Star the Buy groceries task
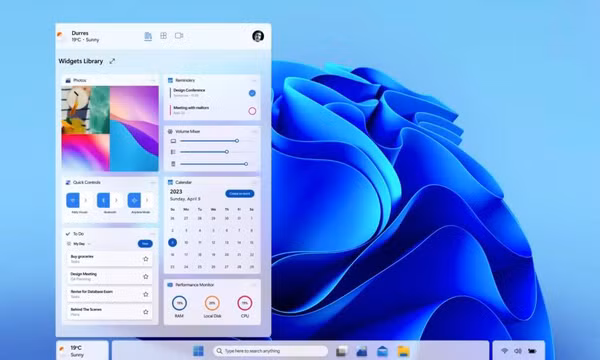600x360 pixels. [x=145, y=259]
